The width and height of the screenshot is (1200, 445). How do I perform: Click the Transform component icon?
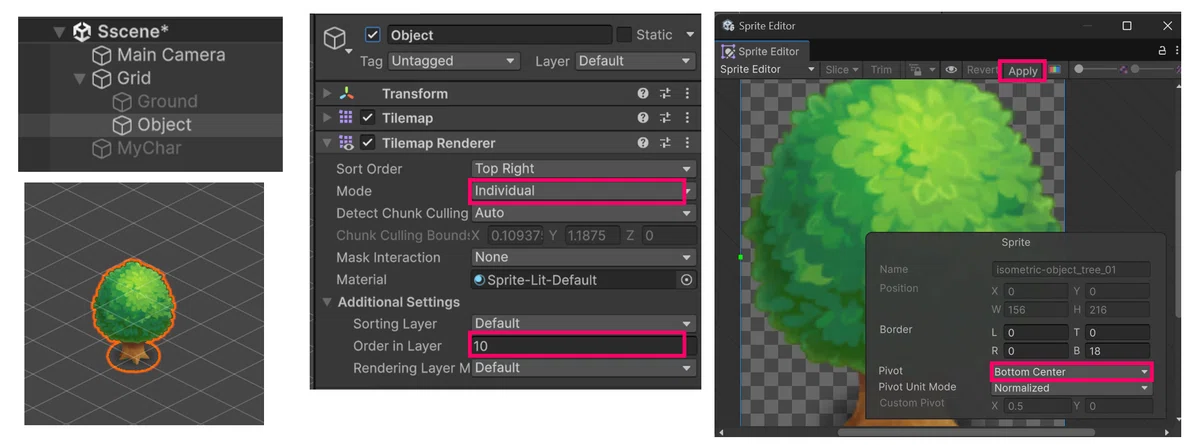[346, 93]
